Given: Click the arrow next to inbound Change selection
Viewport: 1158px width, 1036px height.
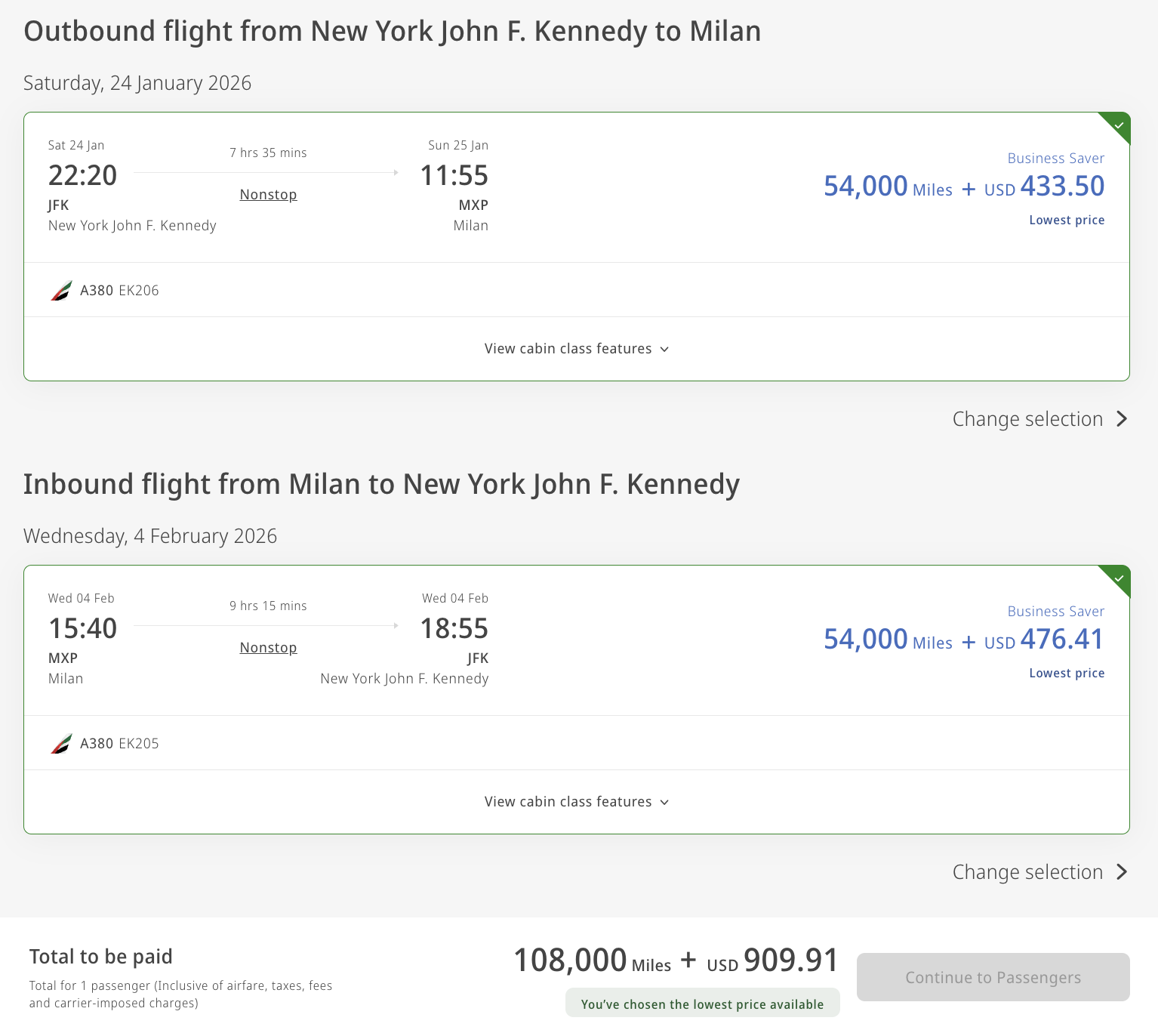Looking at the screenshot, I should pyautogui.click(x=1122, y=872).
